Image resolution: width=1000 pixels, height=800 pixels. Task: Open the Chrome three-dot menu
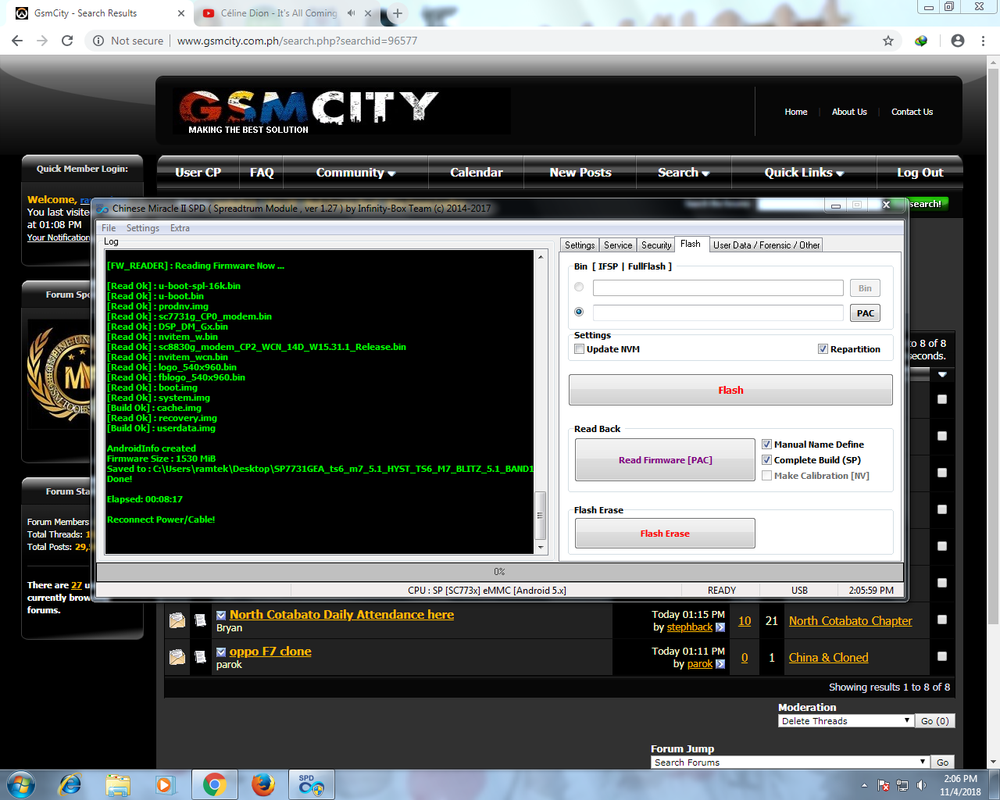pos(983,41)
